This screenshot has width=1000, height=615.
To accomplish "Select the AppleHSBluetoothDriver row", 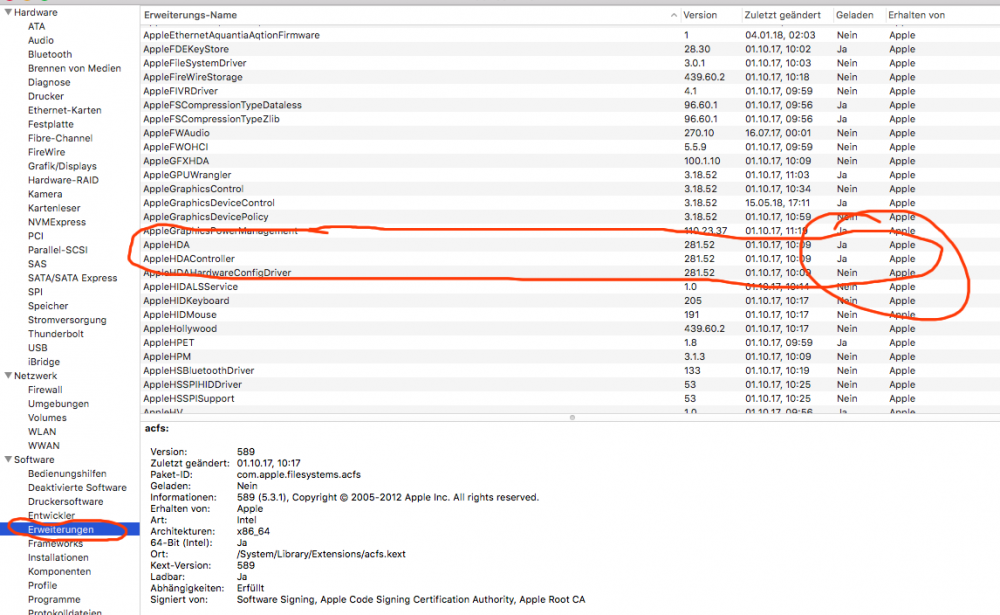I will (x=570, y=371).
